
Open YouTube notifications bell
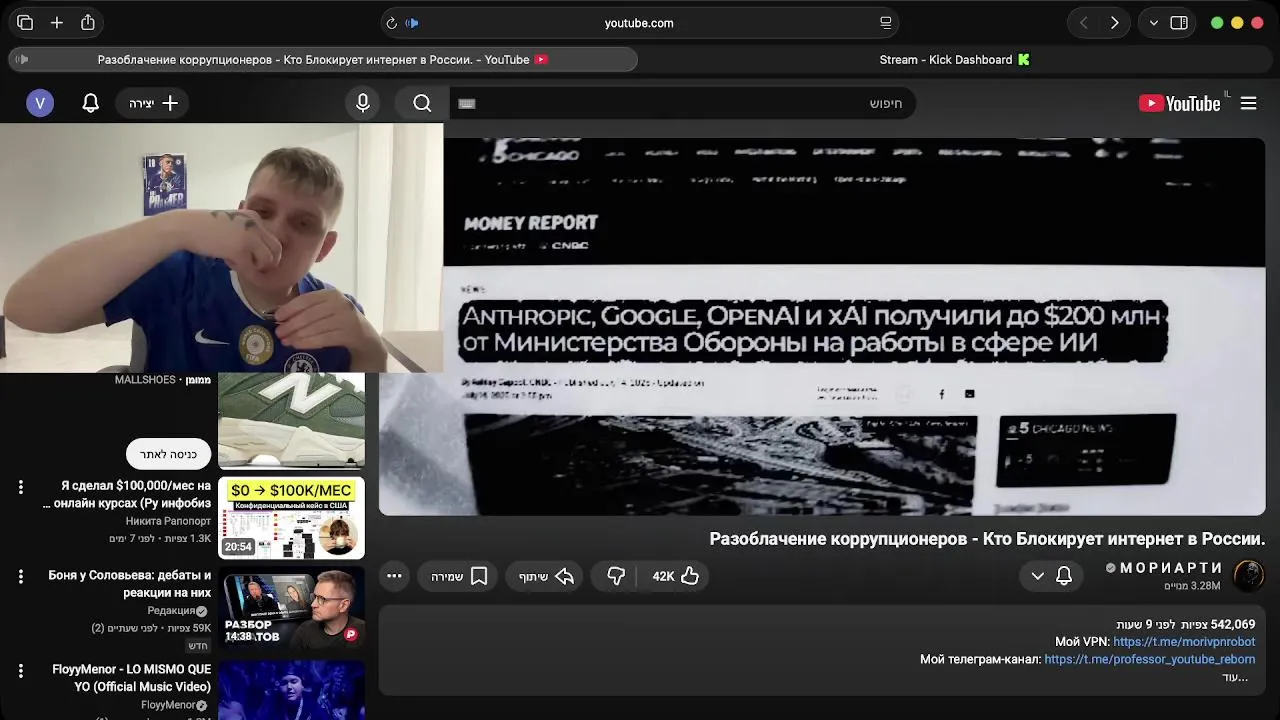click(x=91, y=103)
